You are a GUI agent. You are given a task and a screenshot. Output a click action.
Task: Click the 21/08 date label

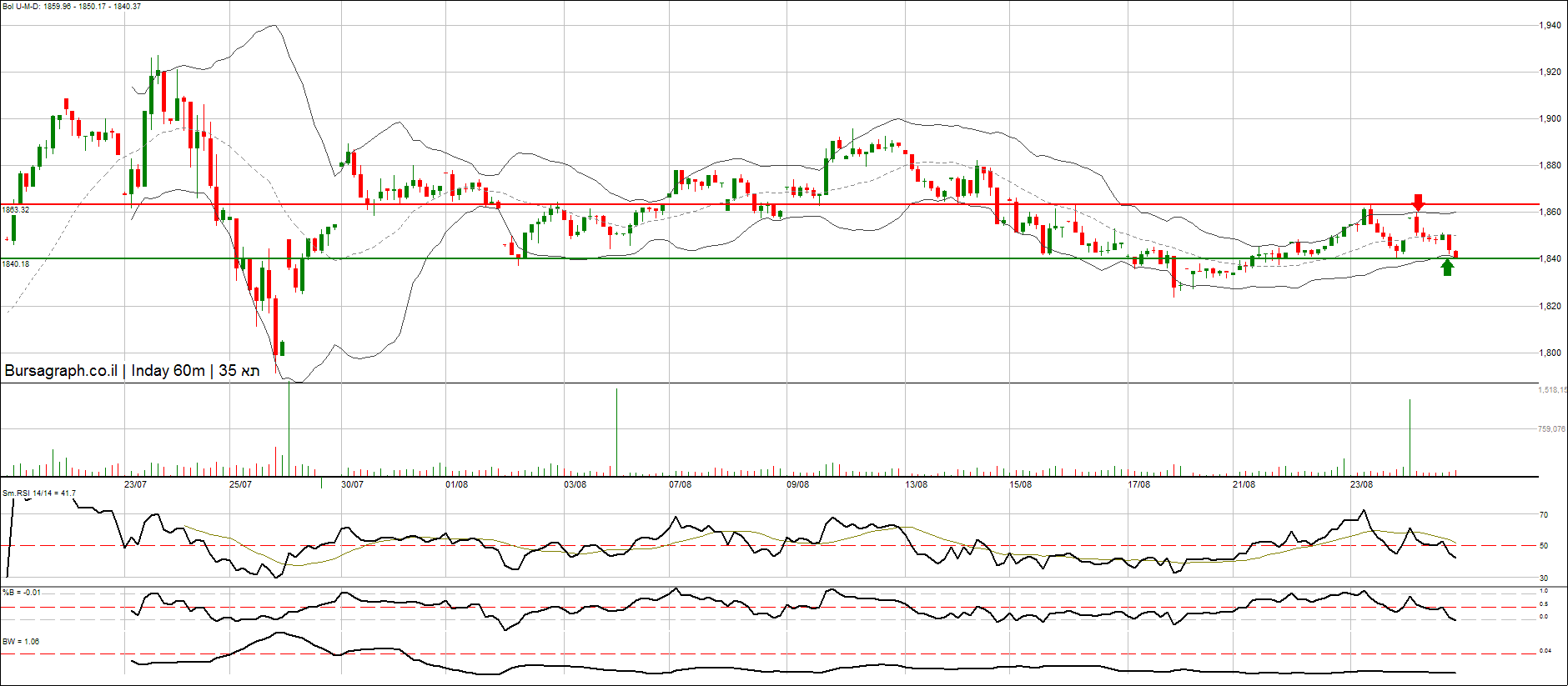point(1244,484)
